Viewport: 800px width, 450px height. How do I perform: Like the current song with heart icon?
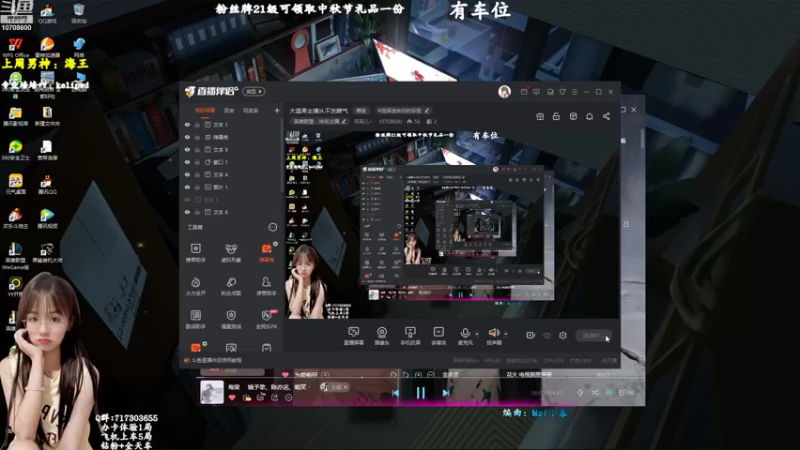coord(232,397)
